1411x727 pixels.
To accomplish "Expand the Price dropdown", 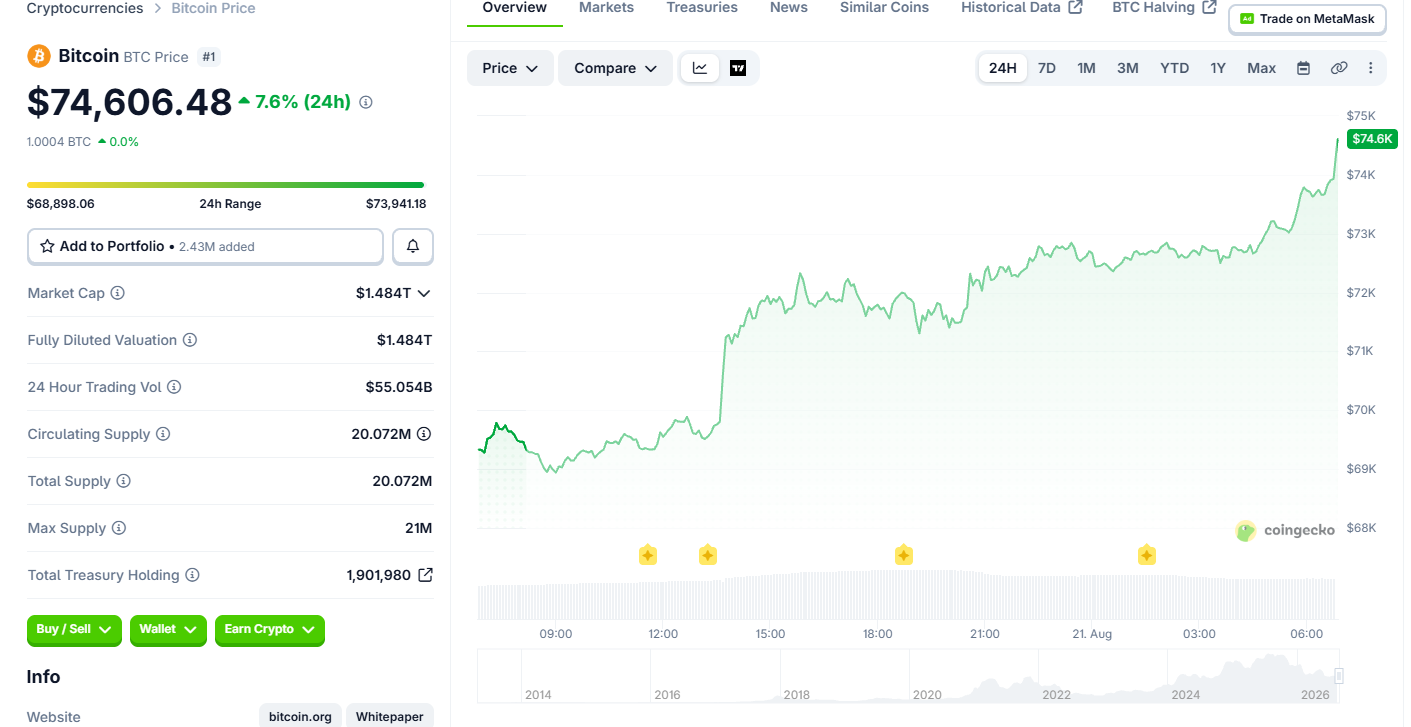I will [510, 68].
